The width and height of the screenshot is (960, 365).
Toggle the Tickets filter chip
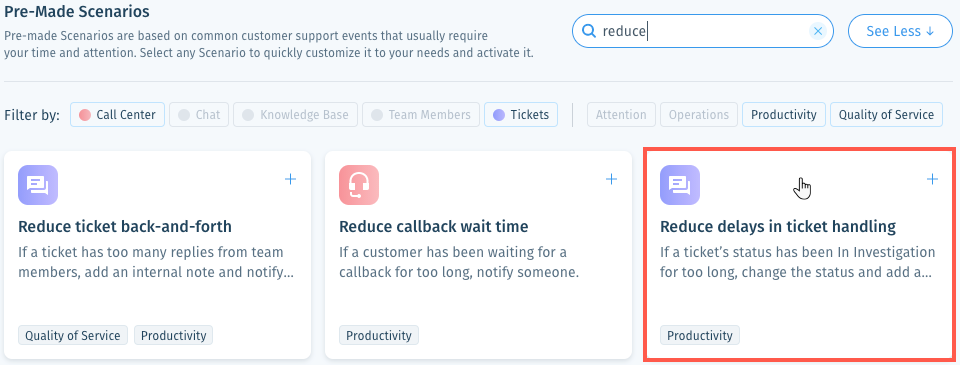tap(521, 115)
